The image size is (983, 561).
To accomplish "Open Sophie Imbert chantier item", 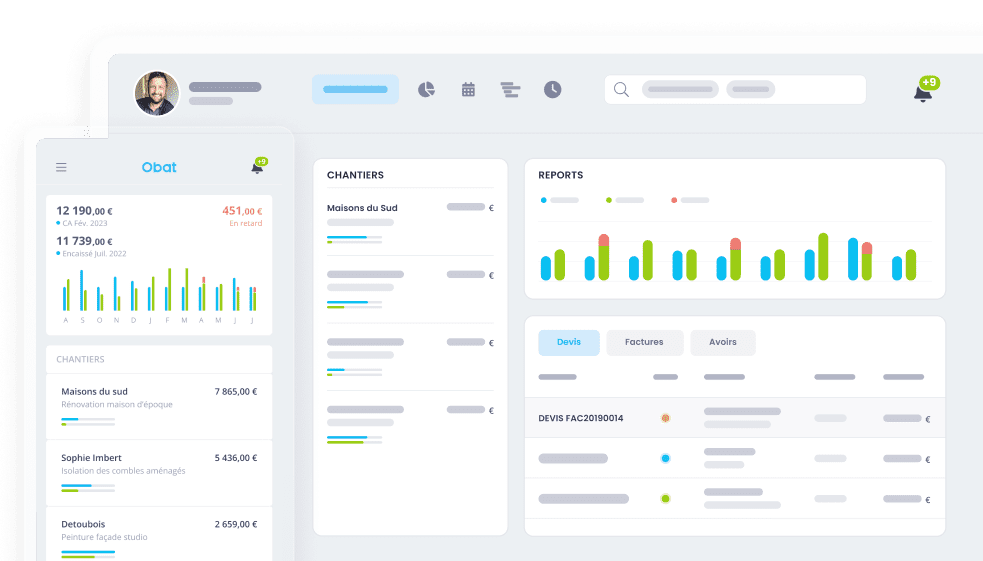I will click(159, 473).
